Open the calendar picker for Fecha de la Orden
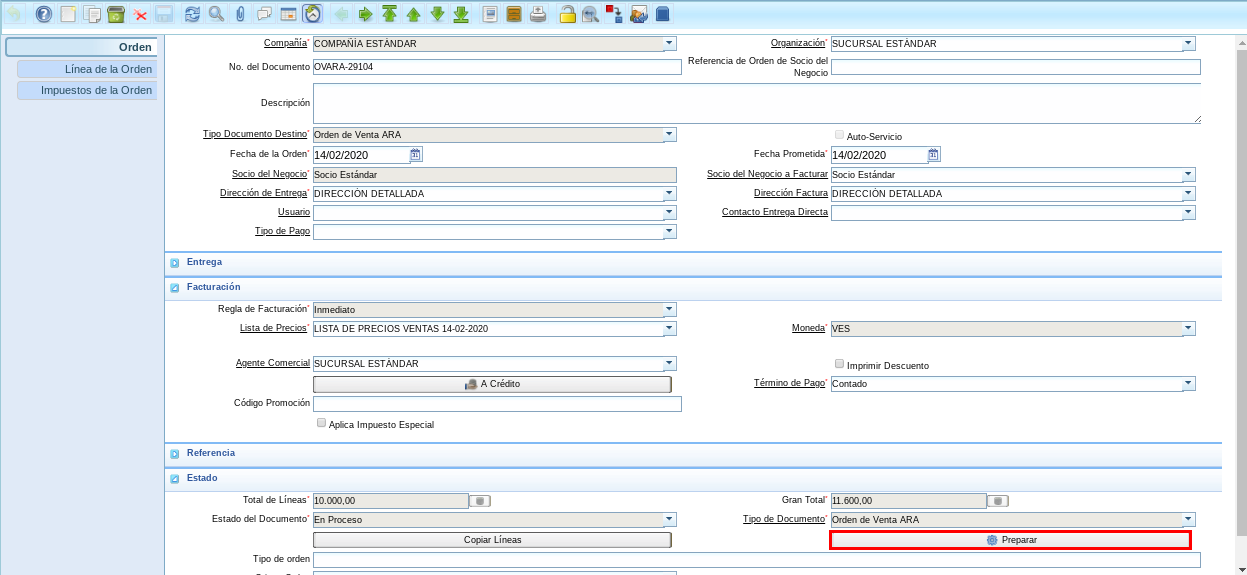The image size is (1247, 575). coord(416,155)
